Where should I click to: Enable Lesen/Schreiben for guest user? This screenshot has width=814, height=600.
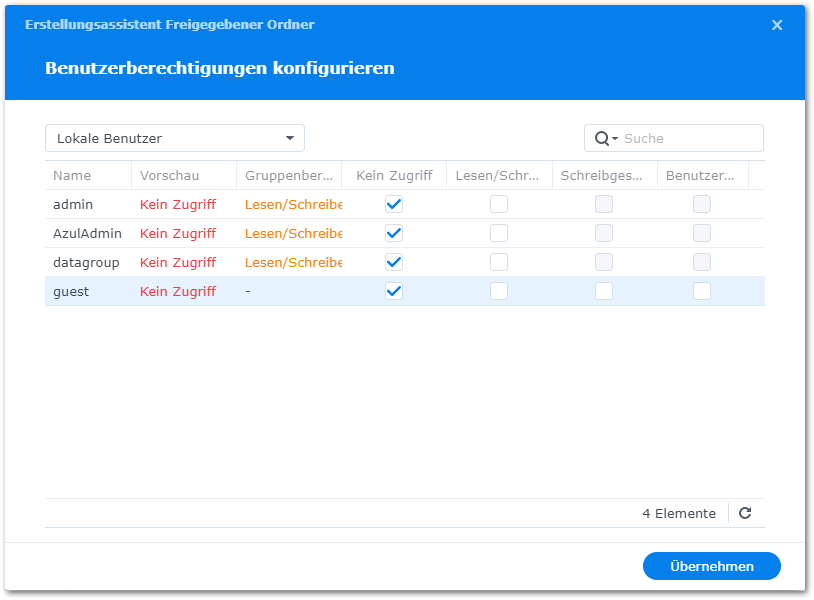(x=498, y=291)
